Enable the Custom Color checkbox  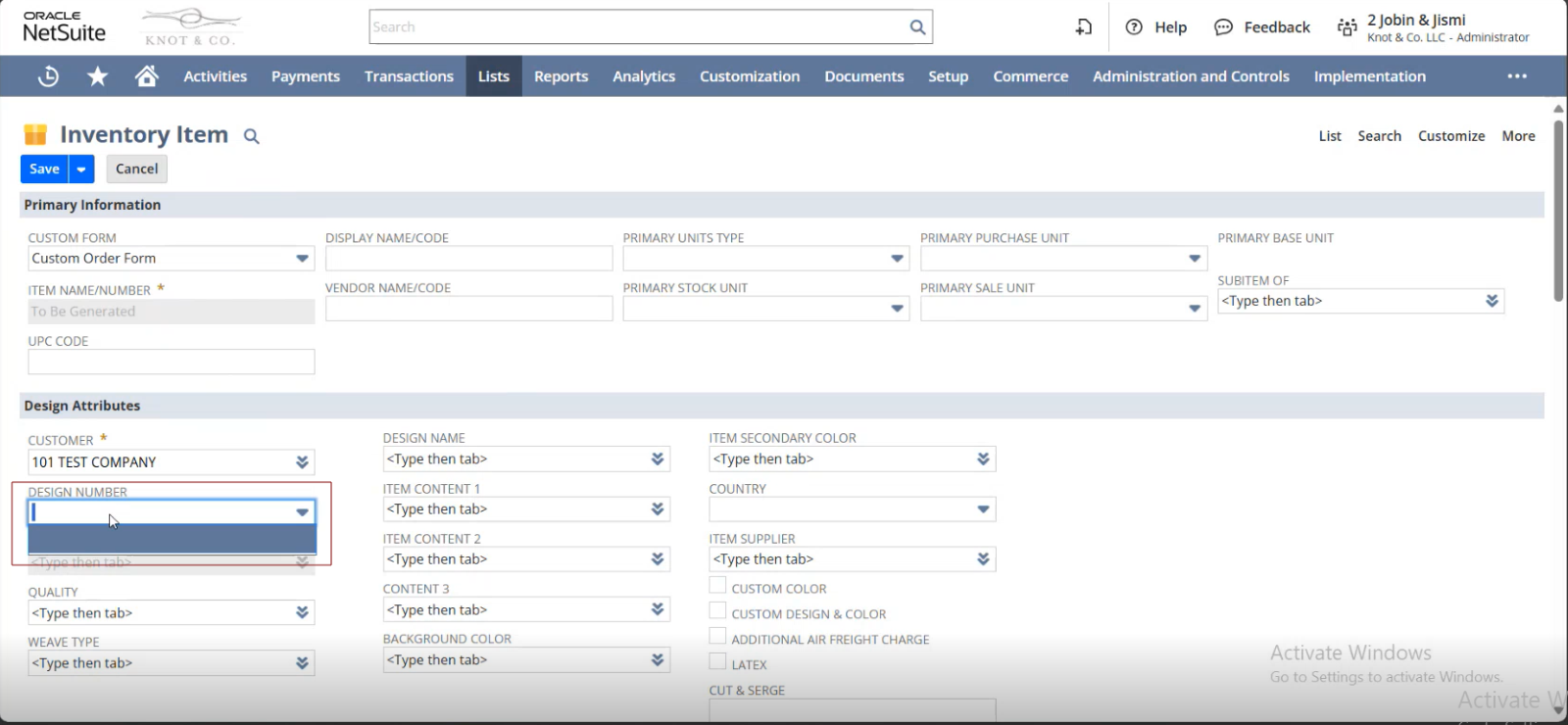point(718,586)
